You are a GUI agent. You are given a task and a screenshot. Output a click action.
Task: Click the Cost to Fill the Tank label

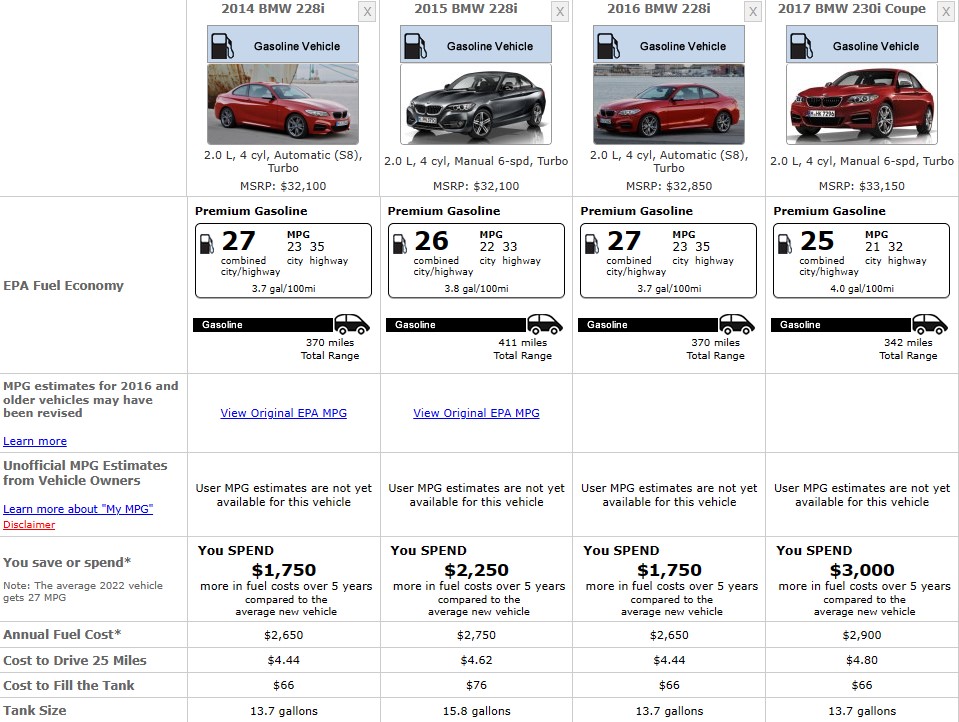pyautogui.click(x=68, y=685)
